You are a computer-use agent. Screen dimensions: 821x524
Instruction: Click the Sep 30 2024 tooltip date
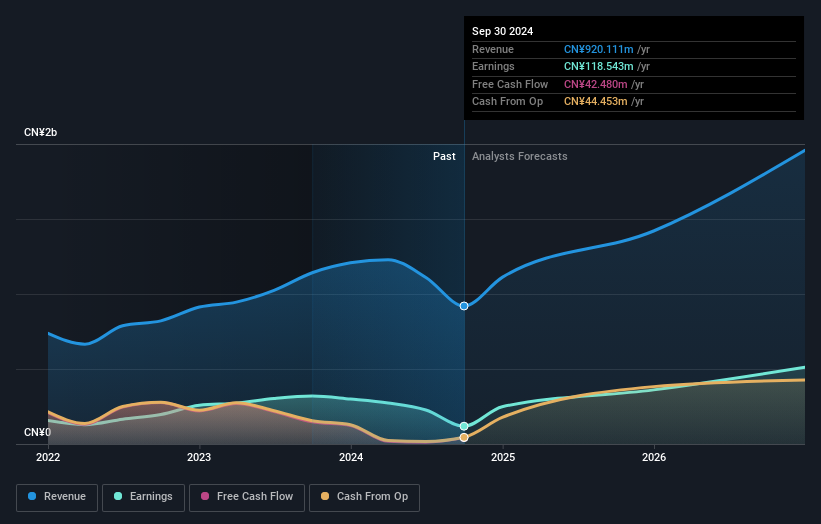(502, 31)
